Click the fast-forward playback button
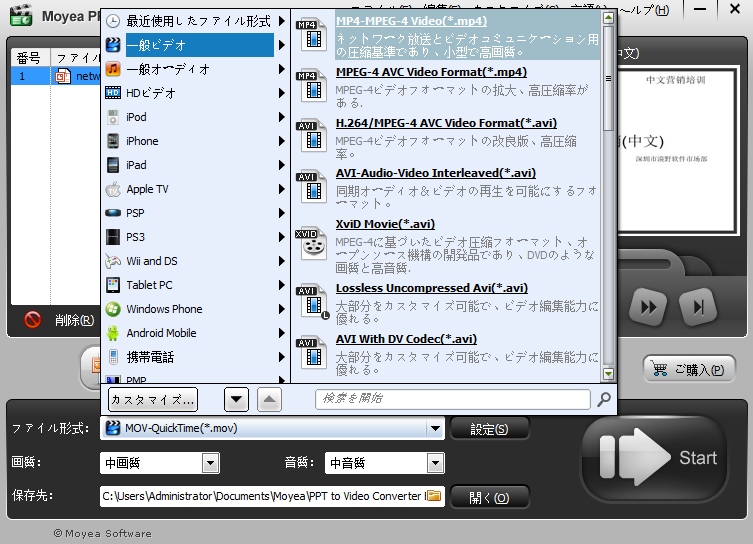 click(648, 307)
